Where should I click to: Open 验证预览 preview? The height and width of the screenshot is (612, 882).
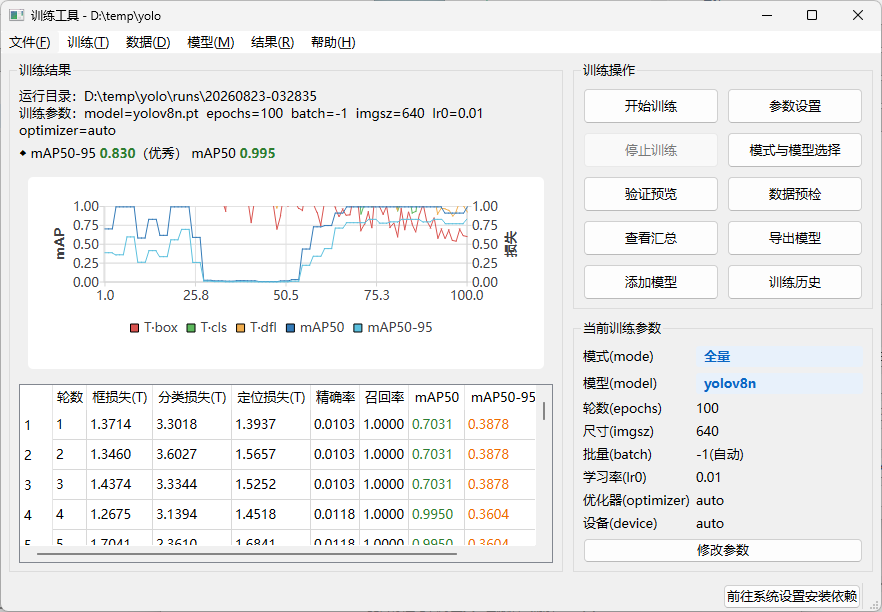tap(651, 194)
